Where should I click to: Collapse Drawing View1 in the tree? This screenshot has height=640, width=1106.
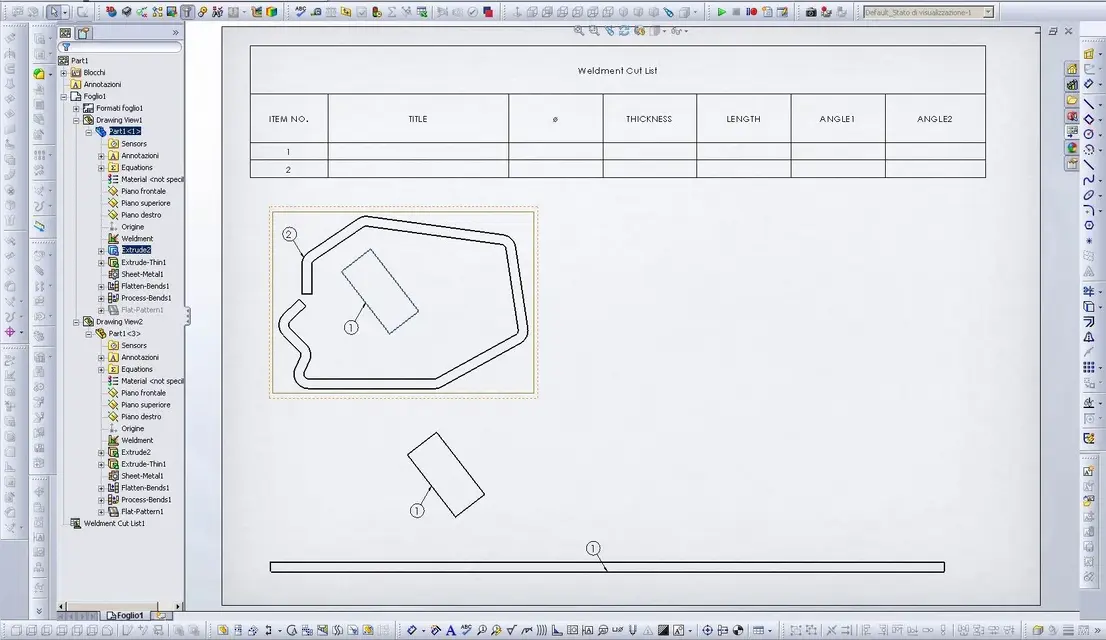pos(76,121)
